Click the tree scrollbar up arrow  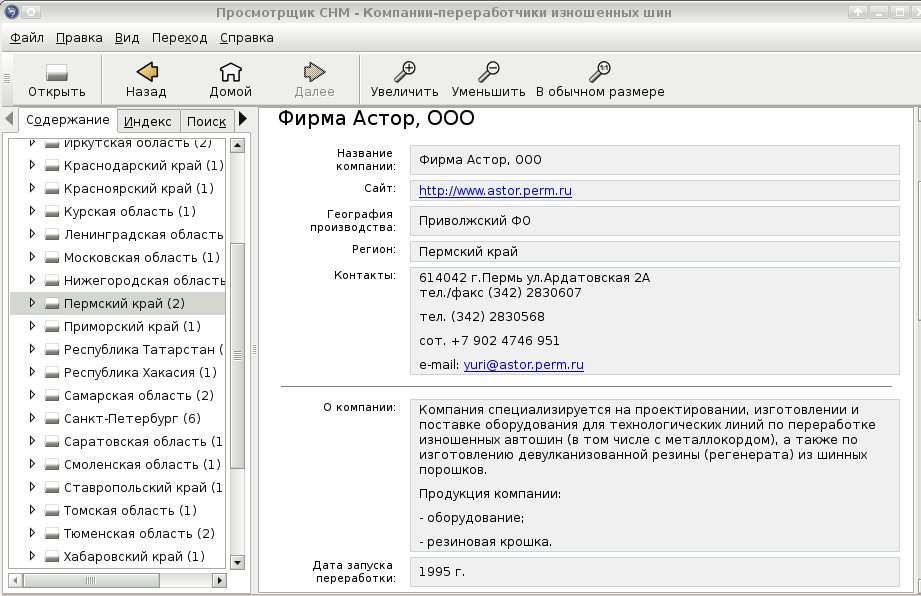237,145
